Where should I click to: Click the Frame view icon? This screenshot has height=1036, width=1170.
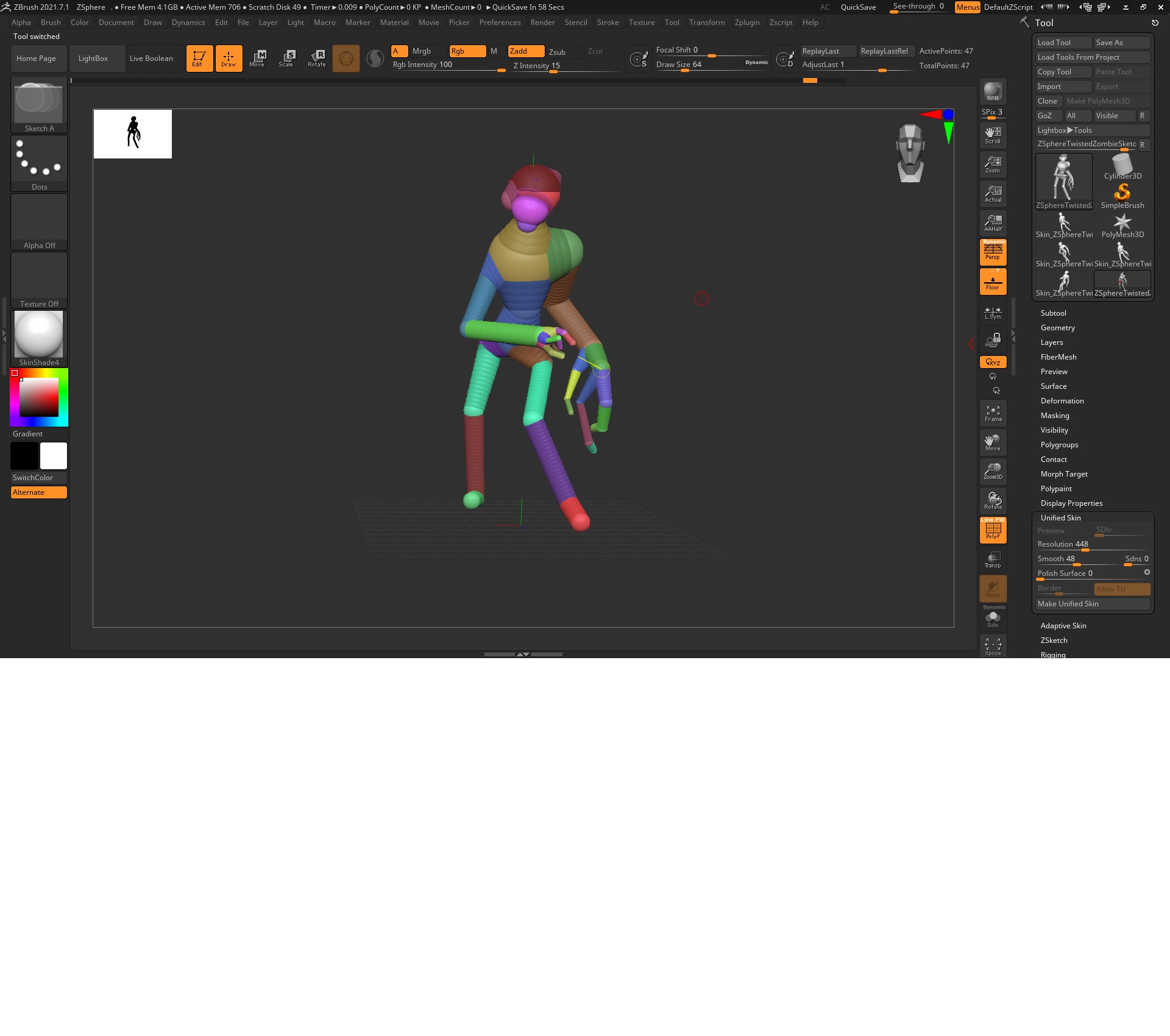click(993, 414)
